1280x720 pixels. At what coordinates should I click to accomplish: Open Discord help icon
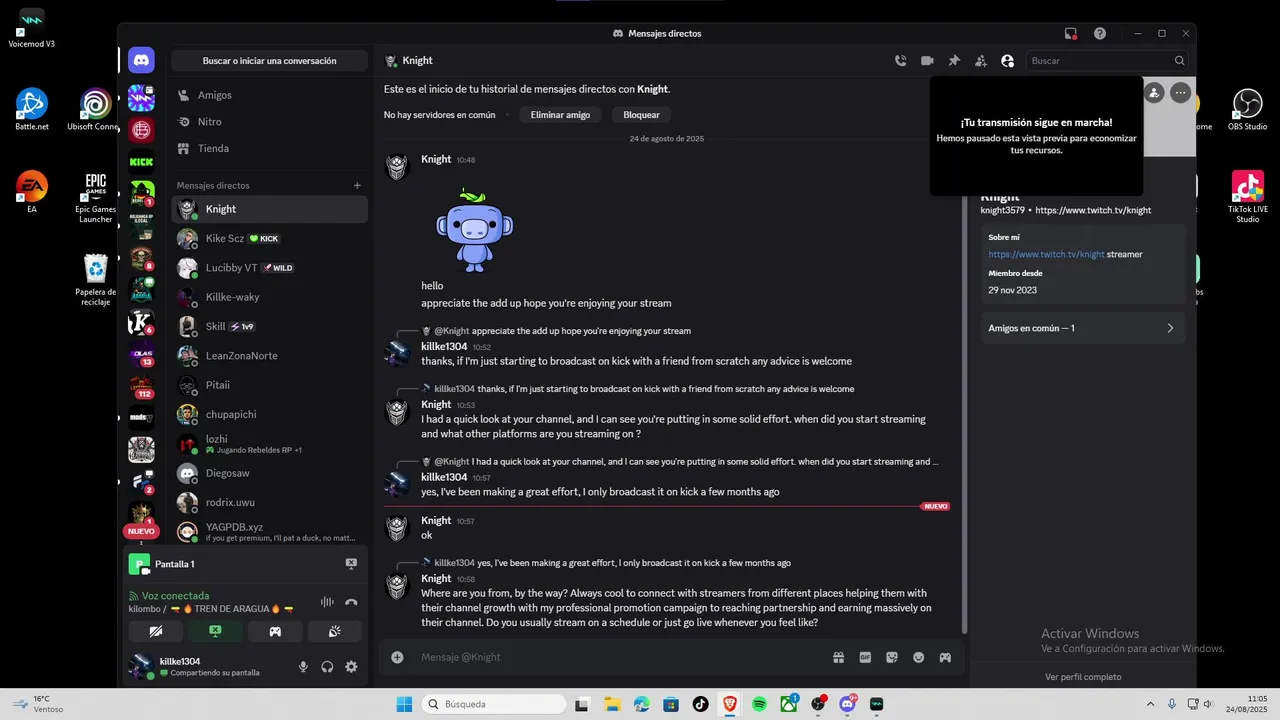[1100, 33]
